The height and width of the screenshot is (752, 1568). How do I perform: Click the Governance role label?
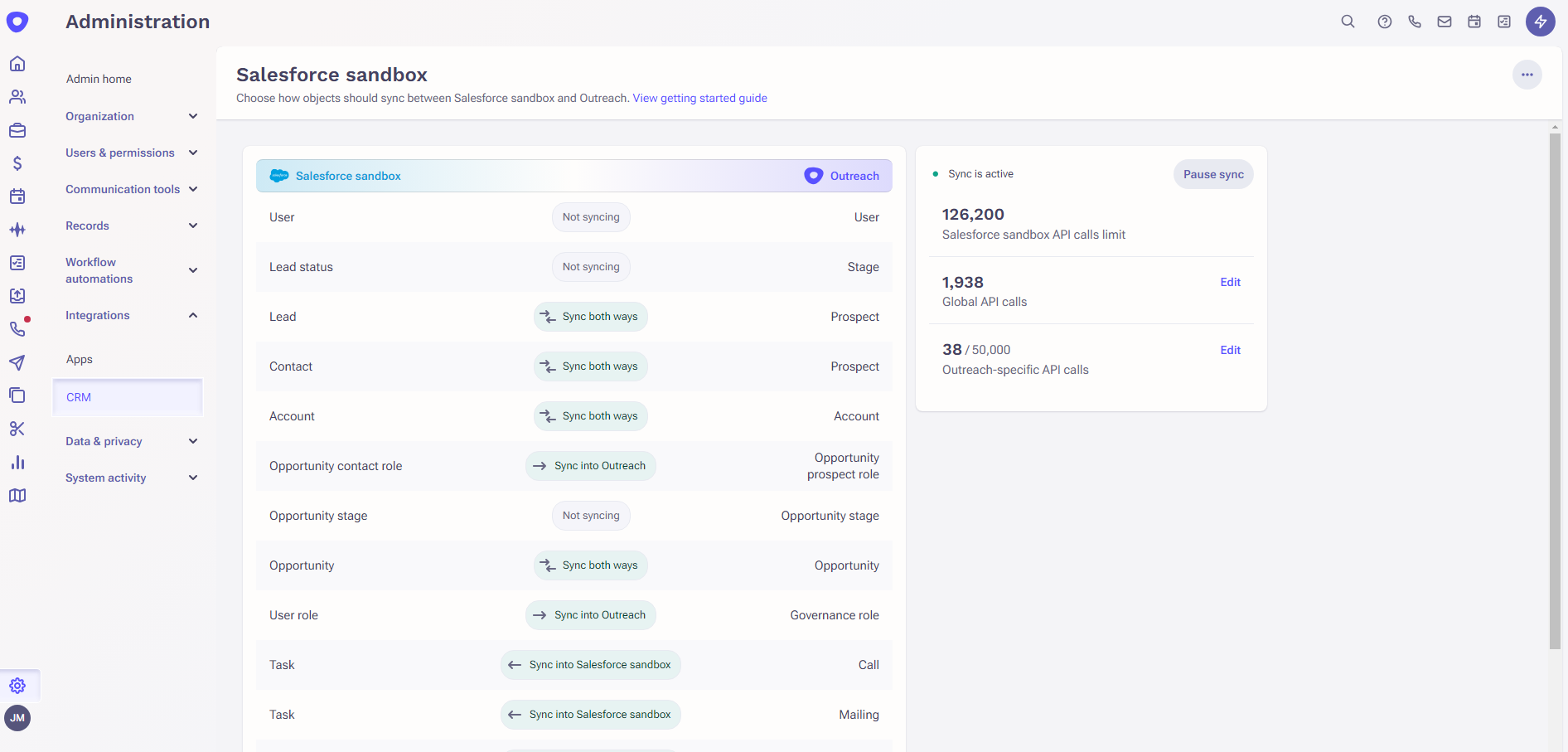click(835, 615)
